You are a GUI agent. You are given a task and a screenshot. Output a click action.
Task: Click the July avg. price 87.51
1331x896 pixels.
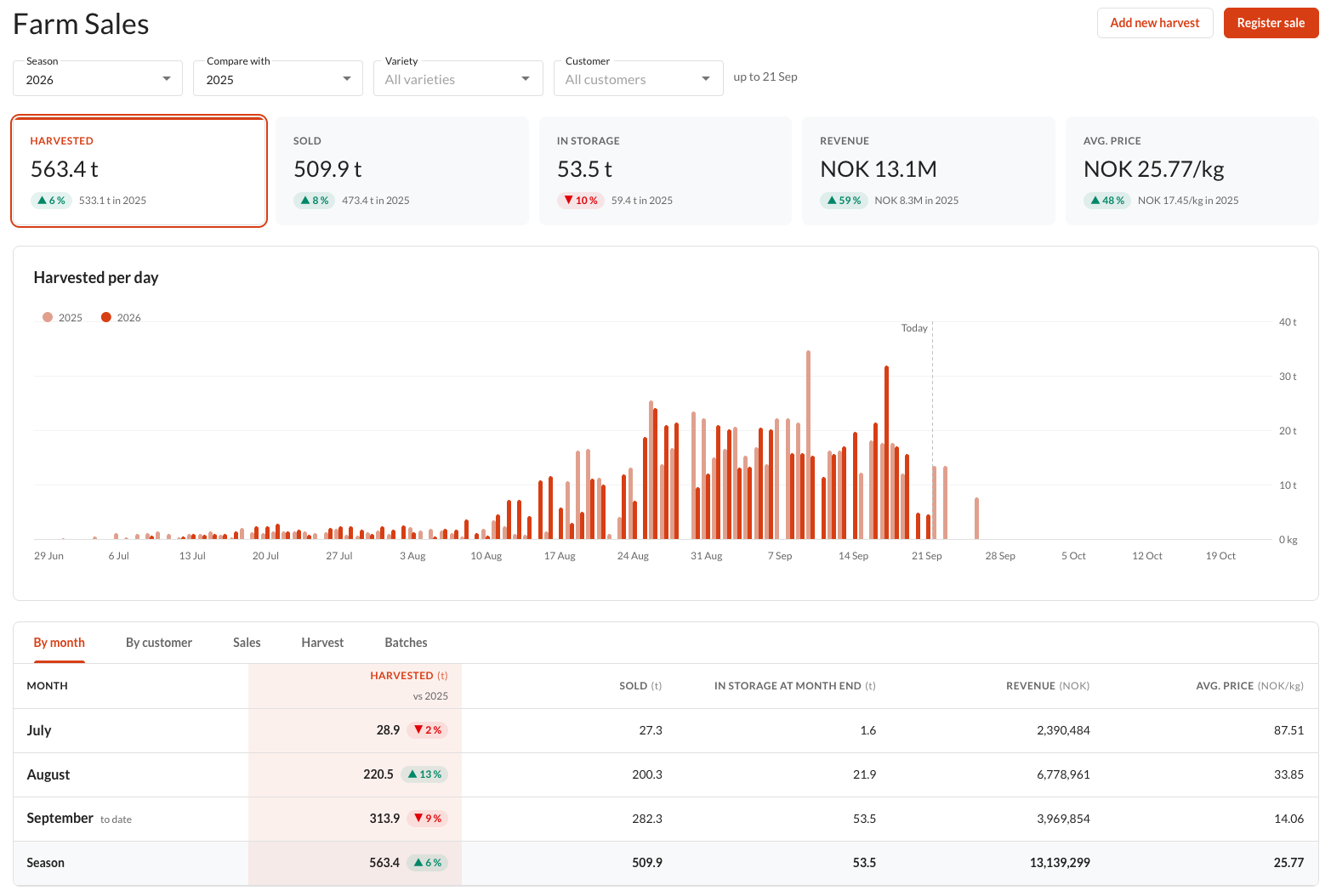point(1288,730)
